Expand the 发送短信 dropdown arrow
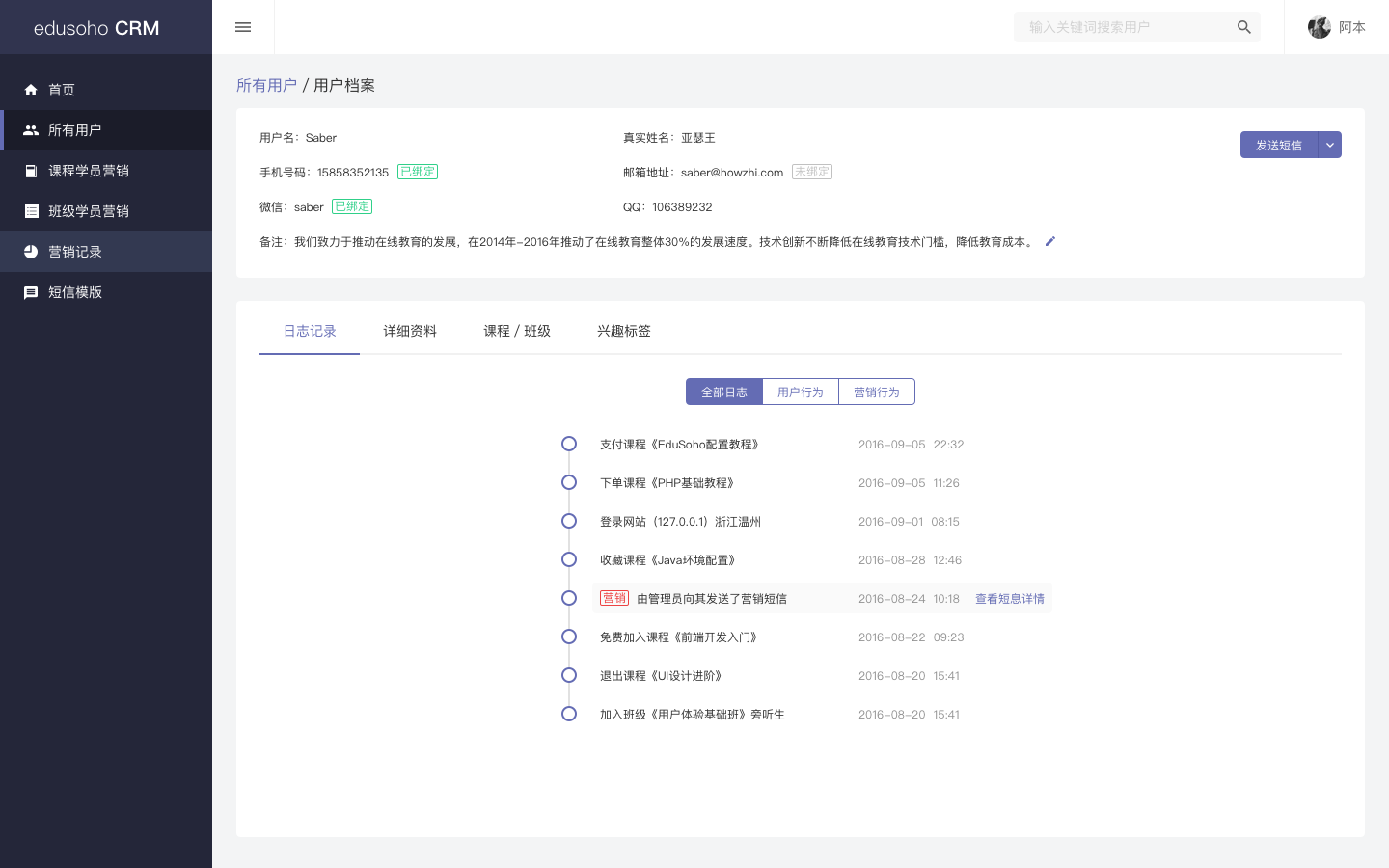The width and height of the screenshot is (1389, 868). pyautogui.click(x=1330, y=145)
